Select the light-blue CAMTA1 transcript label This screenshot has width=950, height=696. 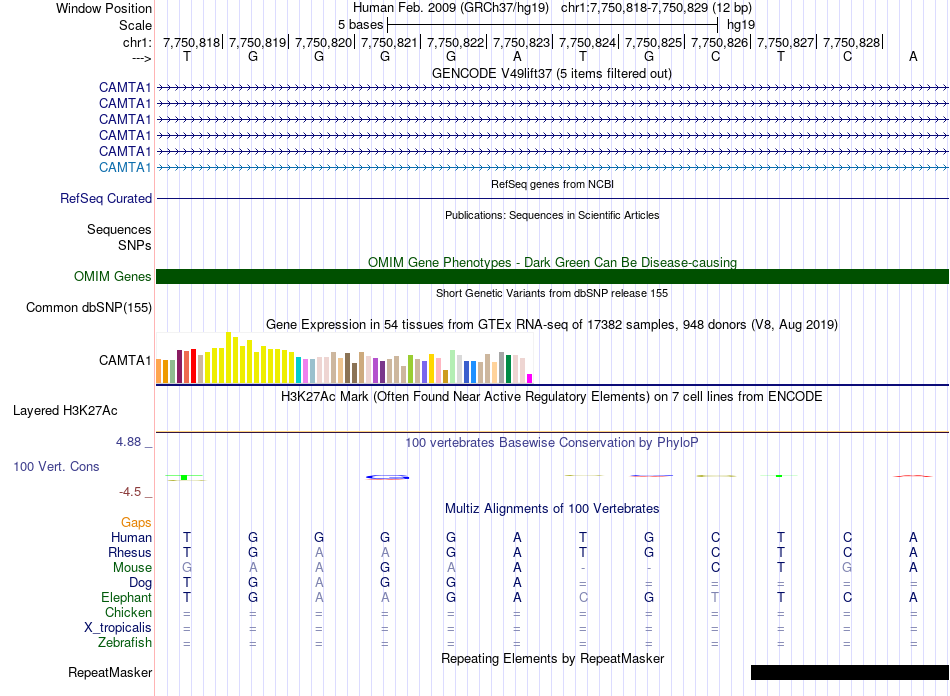125,167
